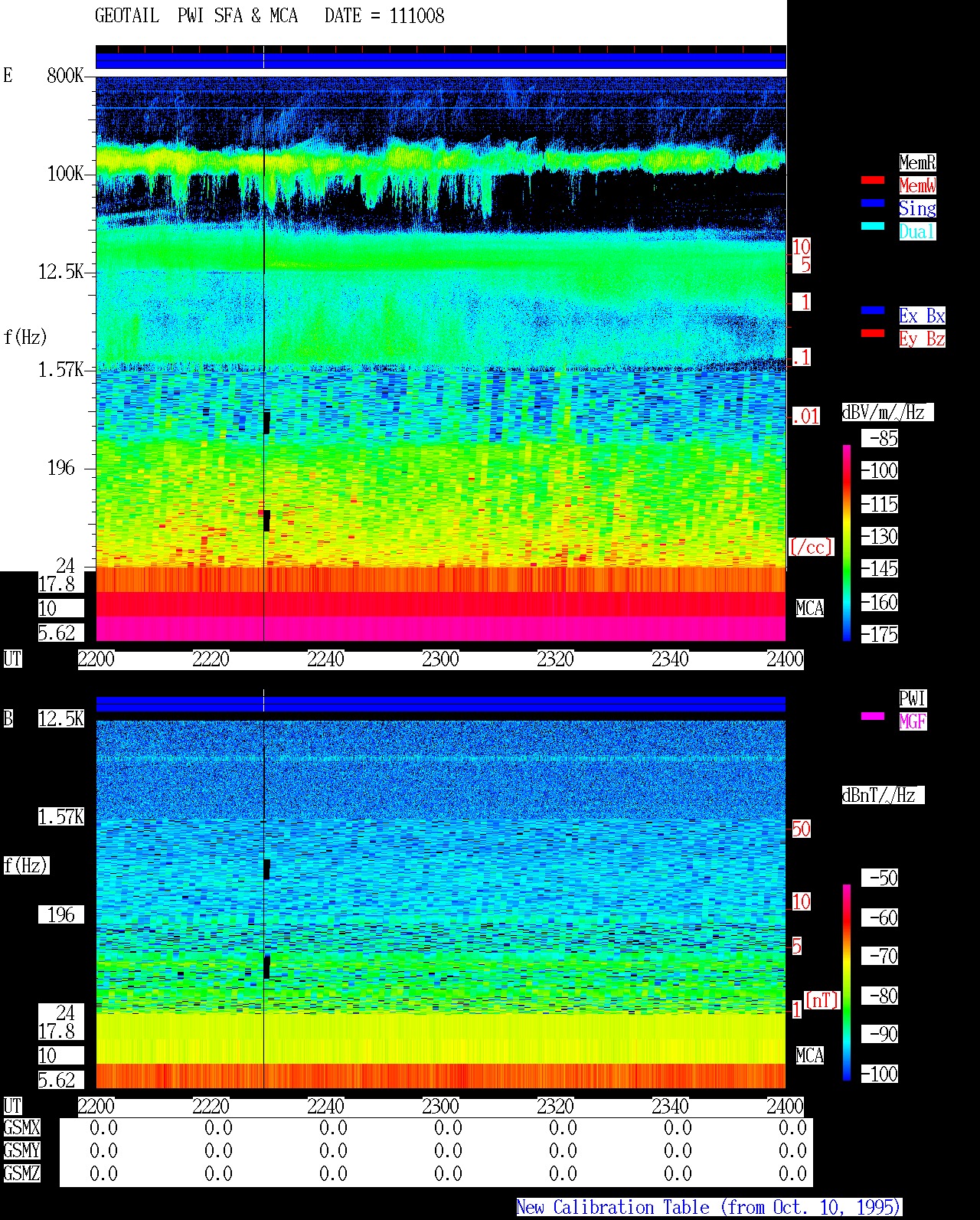Click the blue Sing legend swatch
980x1220 pixels.
point(873,204)
